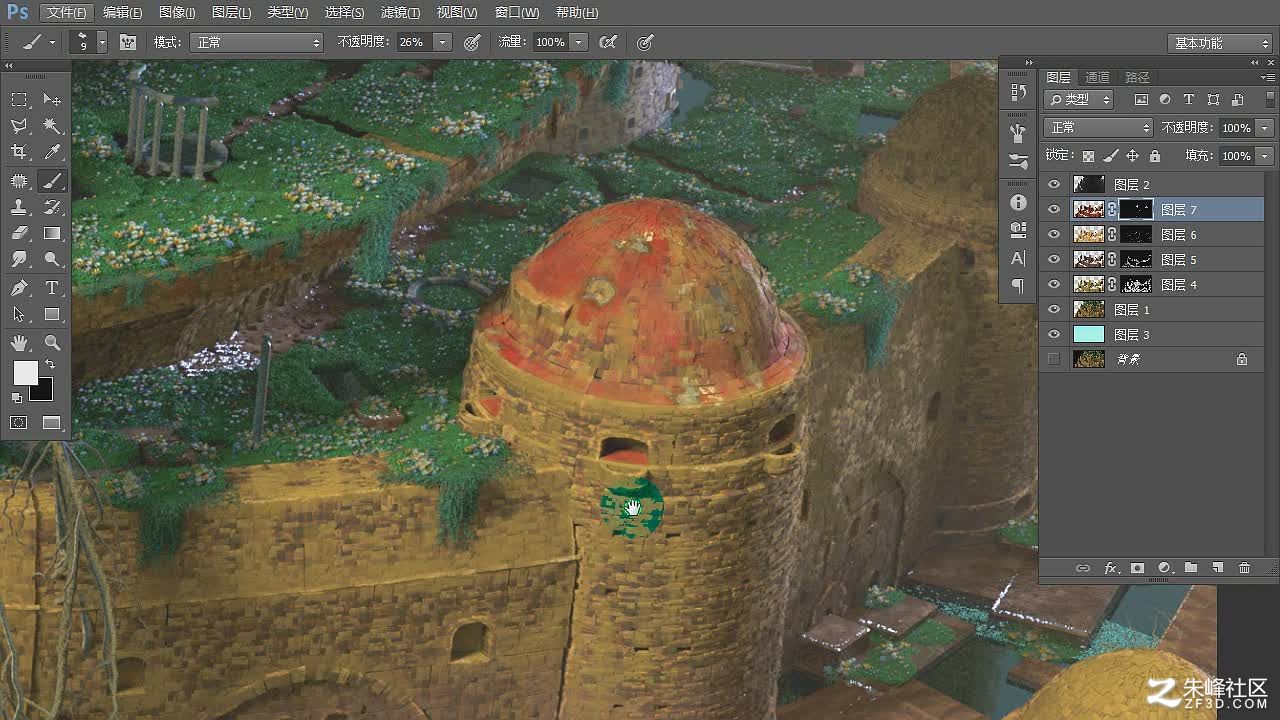Select the Pen tool

[x=19, y=288]
